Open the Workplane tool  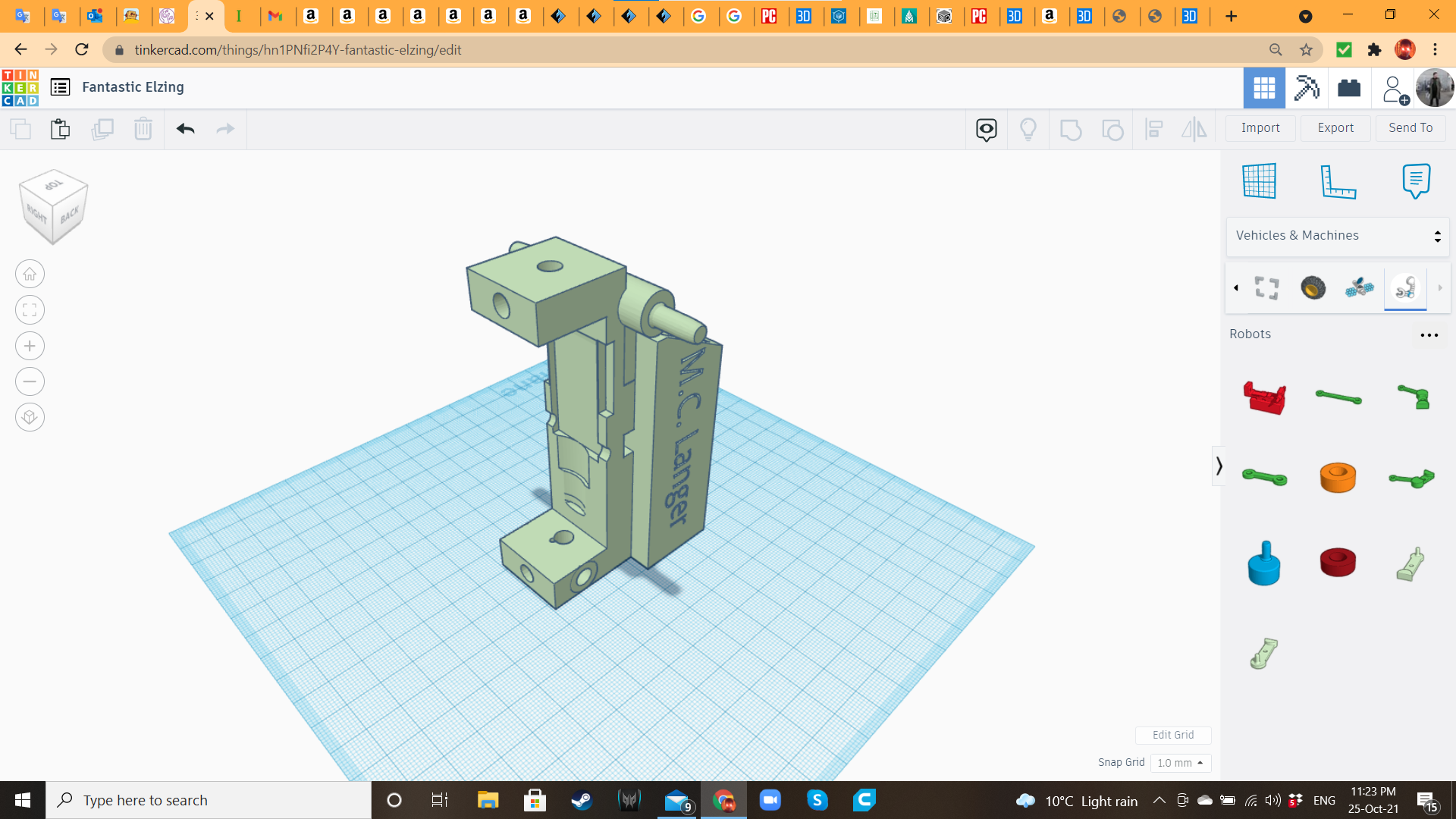pyautogui.click(x=1260, y=181)
